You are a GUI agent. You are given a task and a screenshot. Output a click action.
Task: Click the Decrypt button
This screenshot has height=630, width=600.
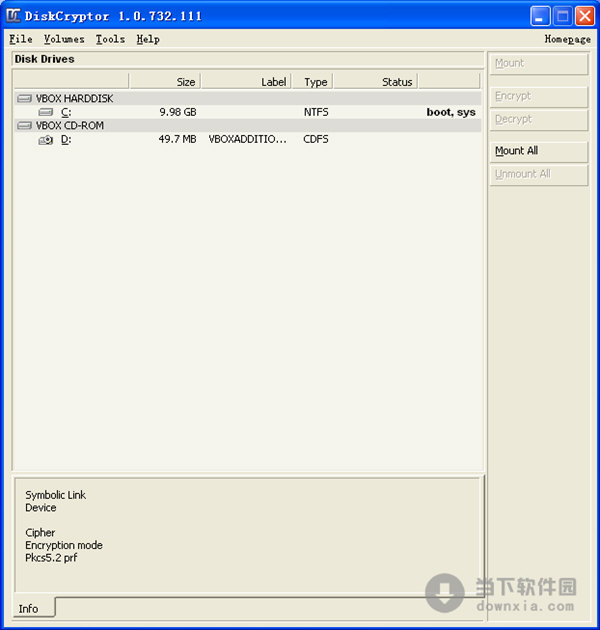tap(538, 119)
